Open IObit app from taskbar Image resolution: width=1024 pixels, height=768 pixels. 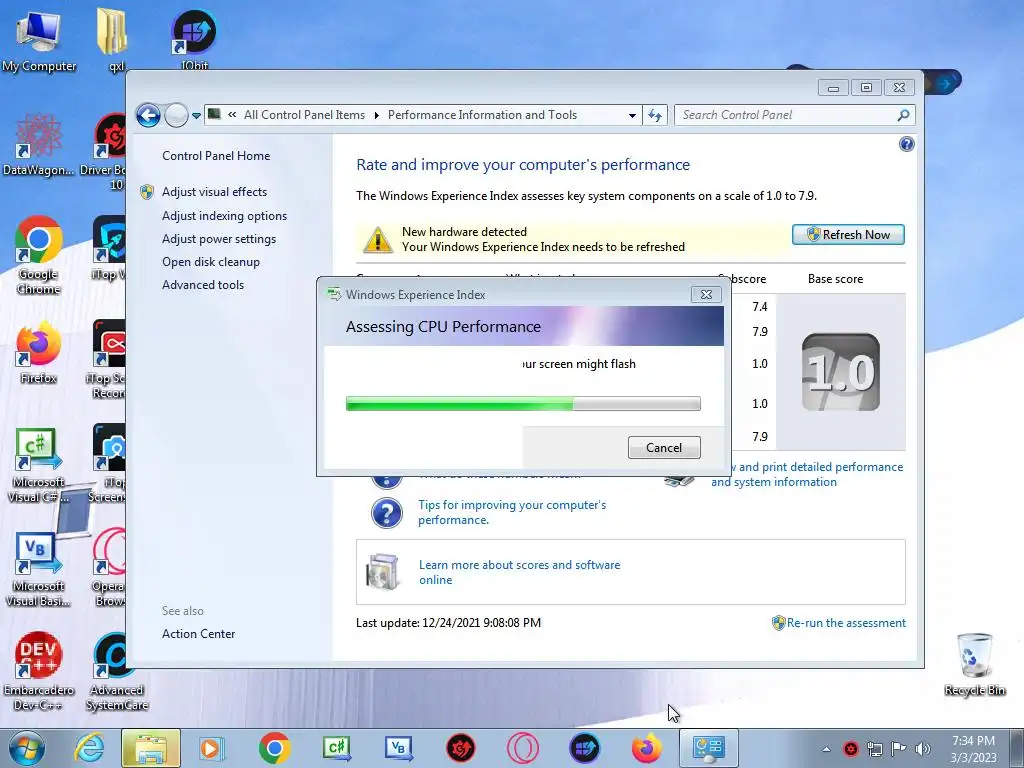coord(584,748)
